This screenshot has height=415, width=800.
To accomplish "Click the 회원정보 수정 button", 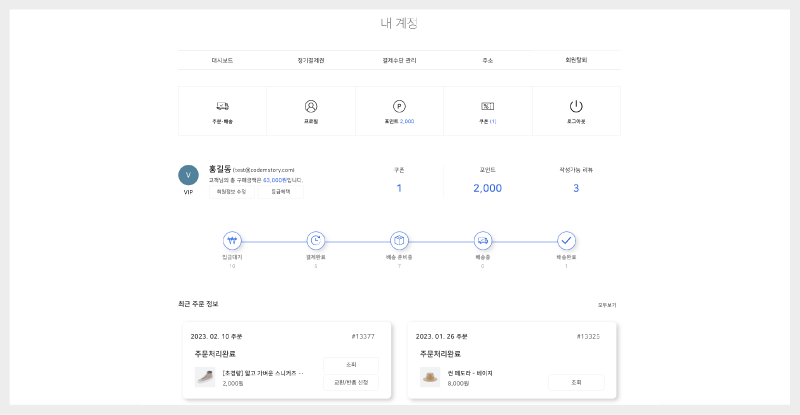I will coord(233,192).
